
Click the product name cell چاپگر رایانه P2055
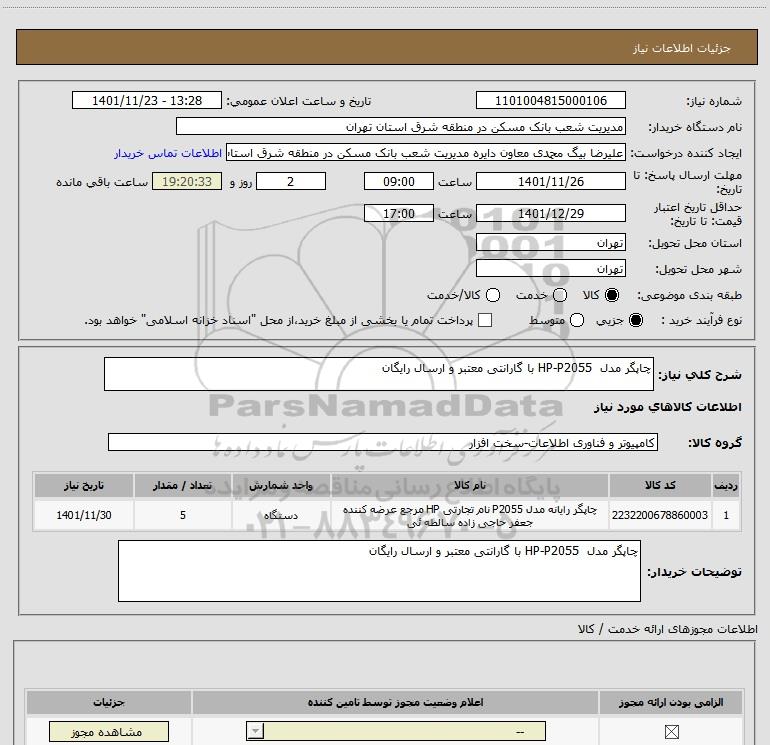[470, 516]
